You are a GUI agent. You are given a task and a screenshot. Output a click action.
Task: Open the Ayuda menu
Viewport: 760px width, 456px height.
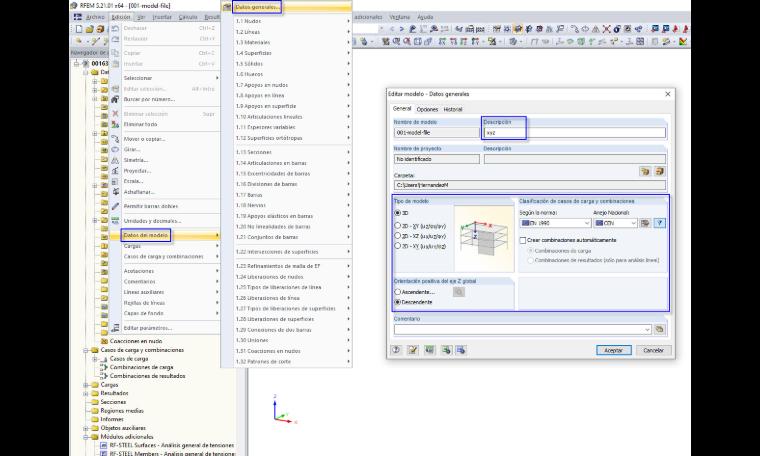click(x=425, y=17)
